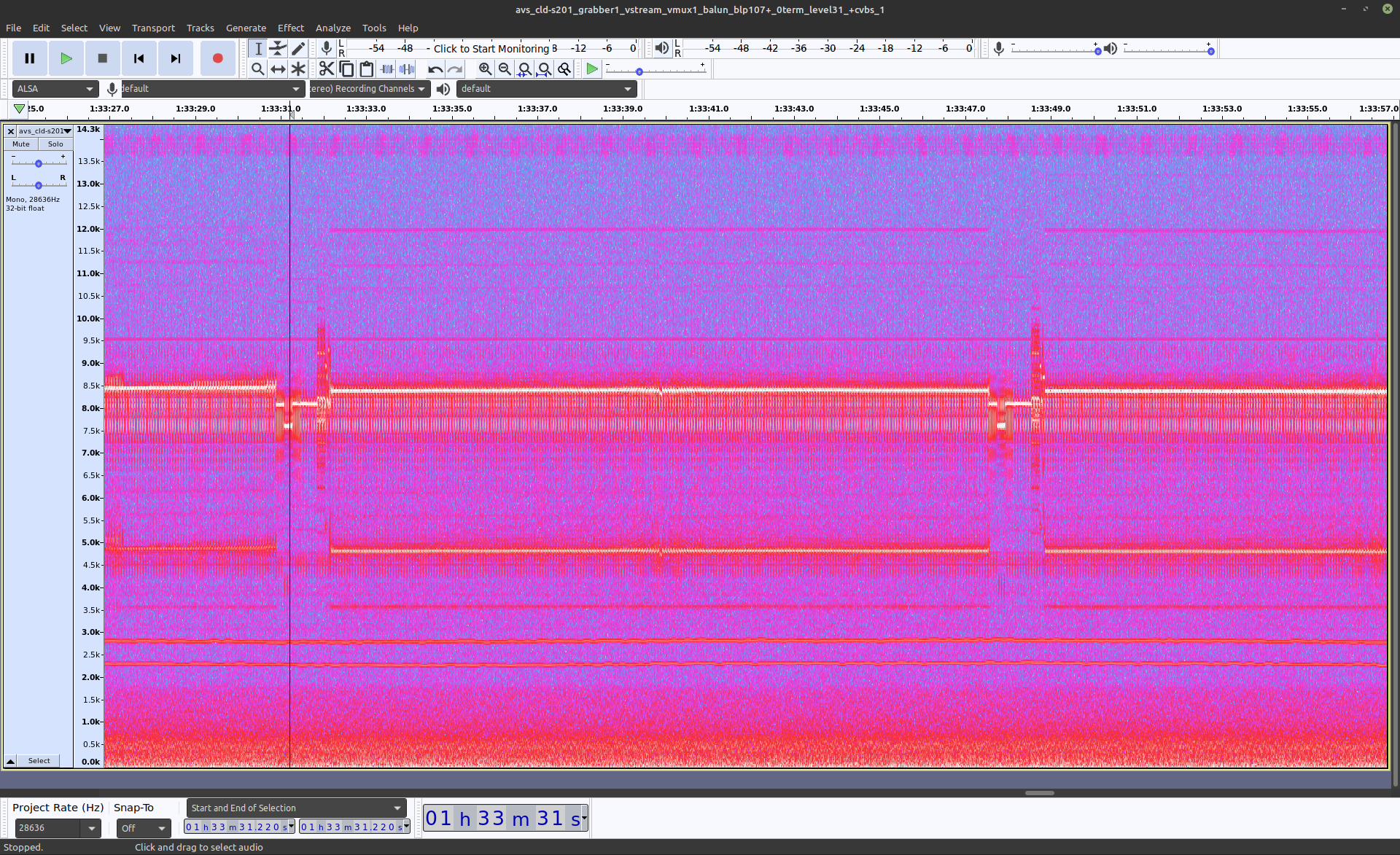1400x855 pixels.
Task: Collapse the track with bottom-left arrow
Action: pyautogui.click(x=11, y=761)
